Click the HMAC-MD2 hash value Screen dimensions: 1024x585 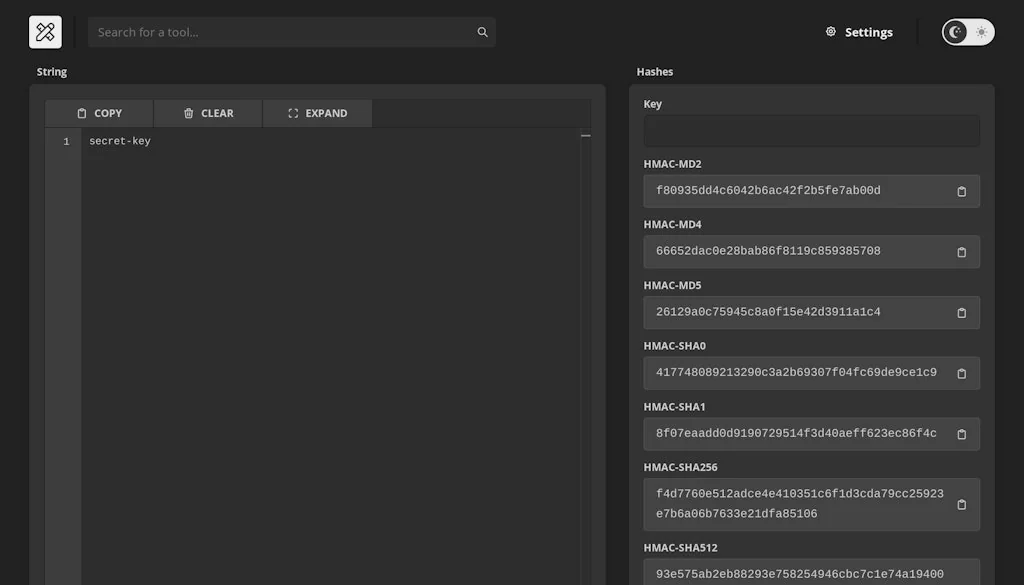coord(768,191)
